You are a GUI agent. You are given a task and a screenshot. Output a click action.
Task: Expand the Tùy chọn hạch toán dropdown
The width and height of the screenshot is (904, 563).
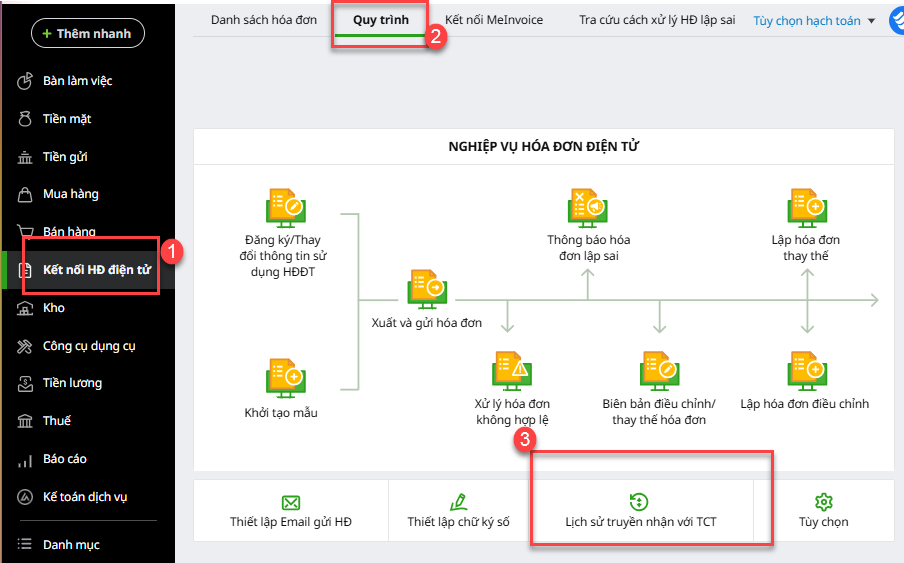[814, 21]
